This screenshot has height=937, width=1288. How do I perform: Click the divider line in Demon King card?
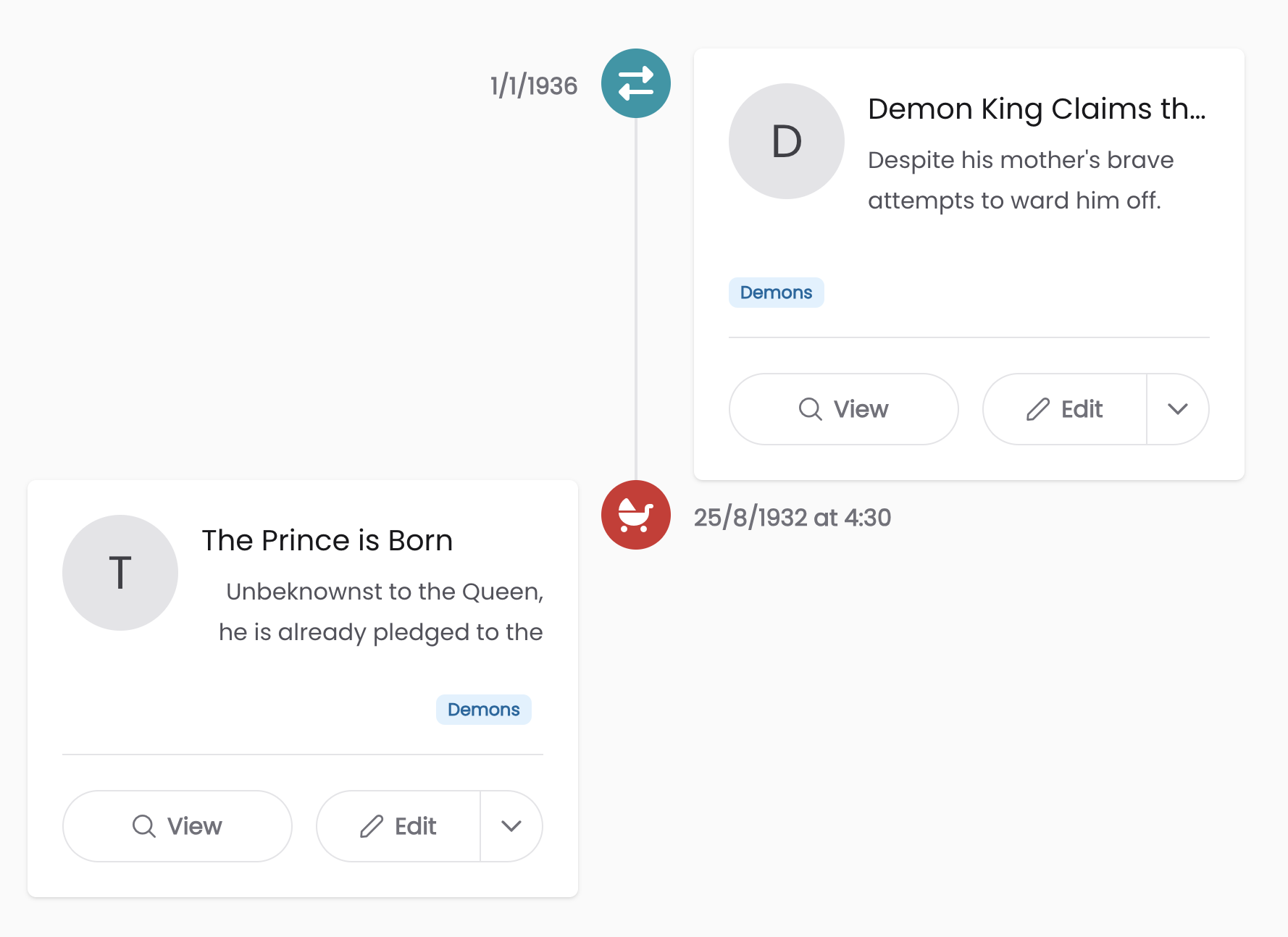pyautogui.click(x=969, y=337)
